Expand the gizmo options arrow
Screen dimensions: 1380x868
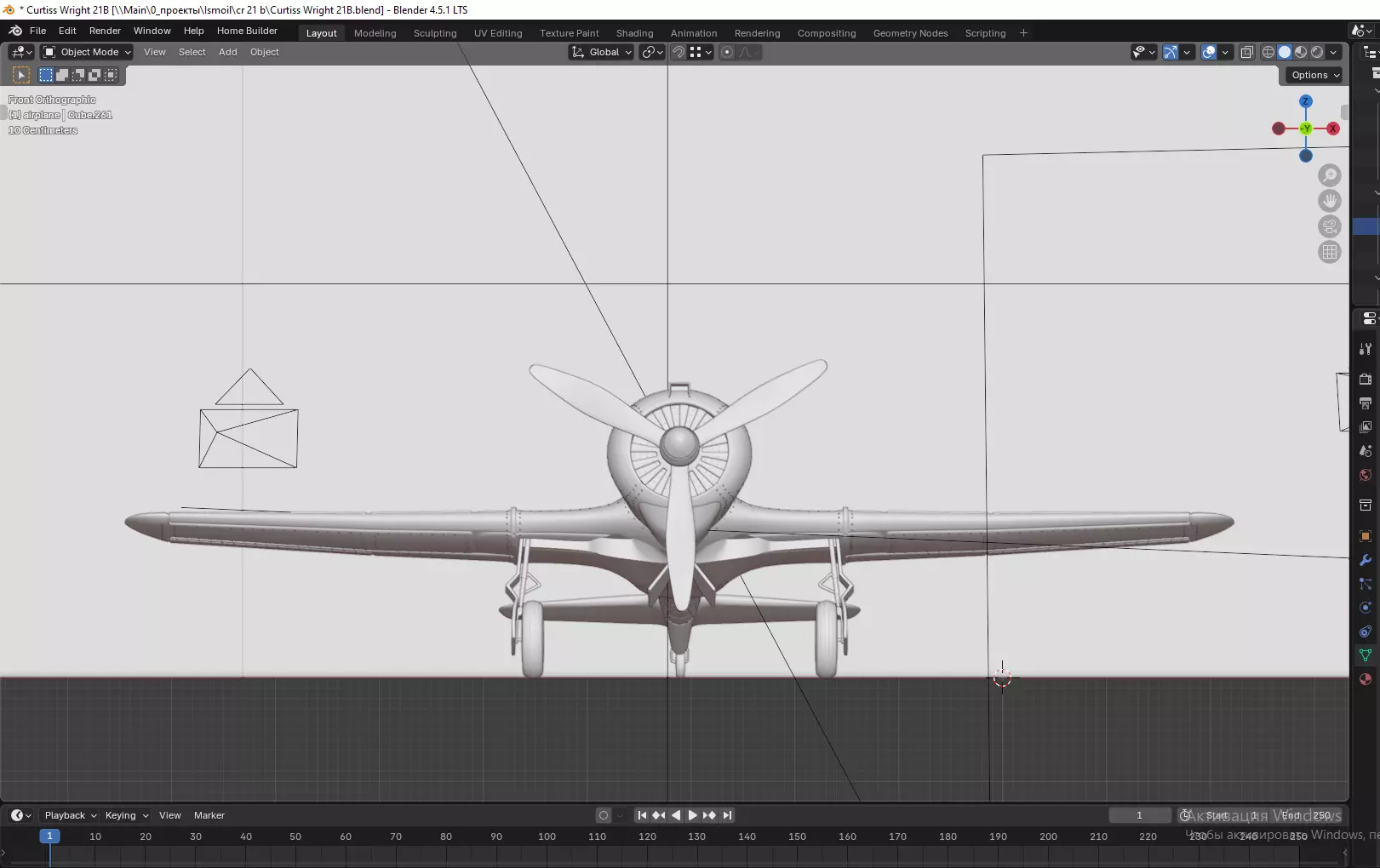[1187, 52]
